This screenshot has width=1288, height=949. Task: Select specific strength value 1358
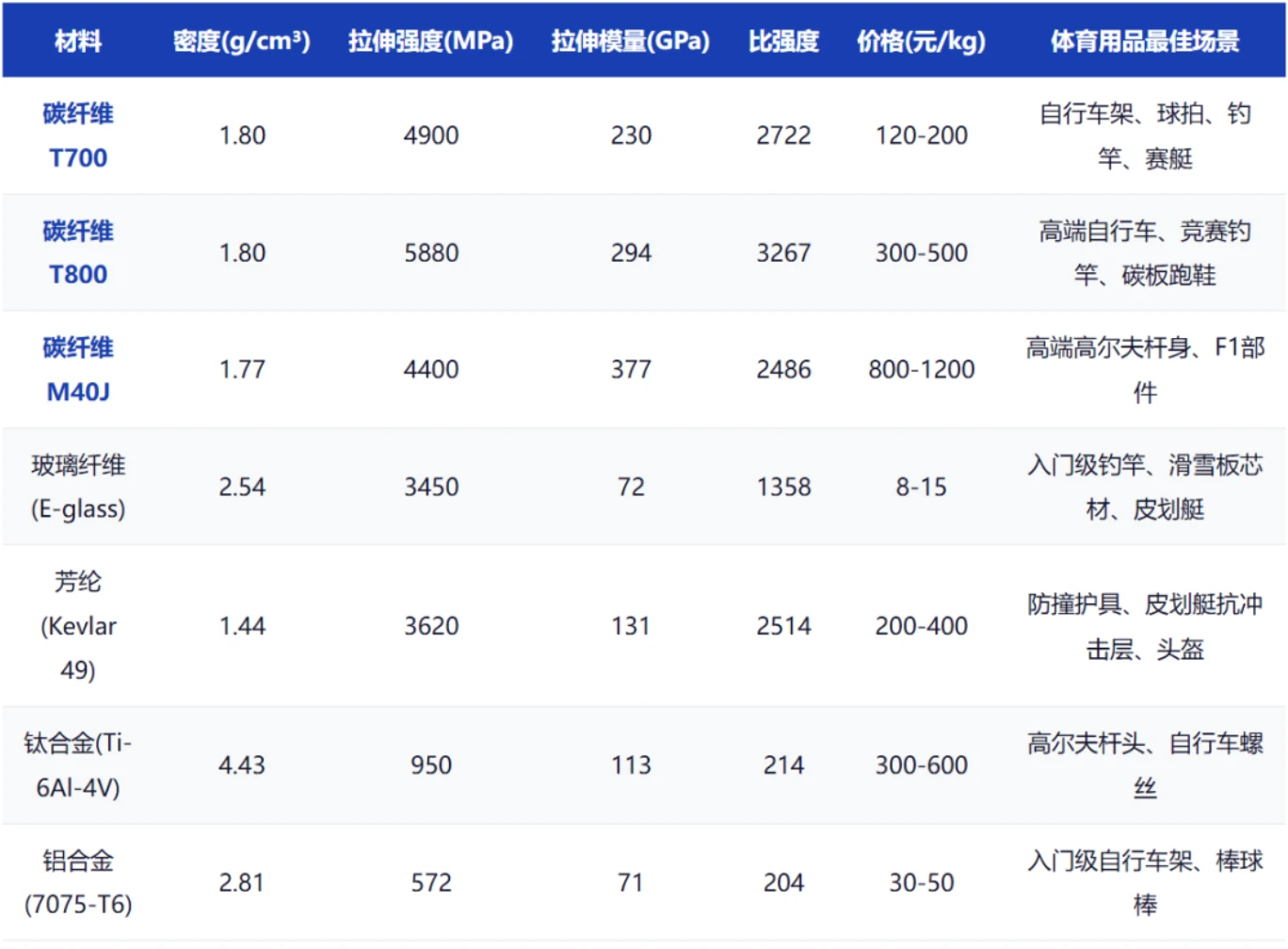pos(783,487)
